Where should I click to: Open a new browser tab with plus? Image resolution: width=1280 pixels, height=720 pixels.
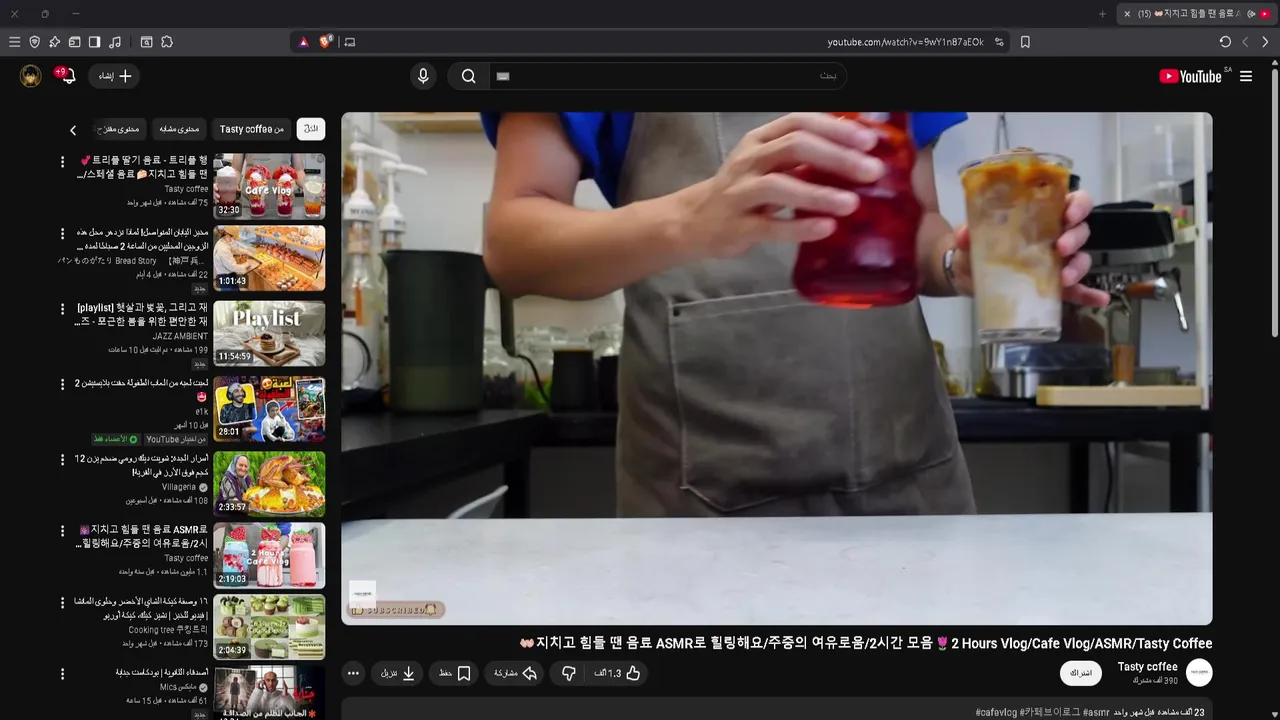click(x=1102, y=14)
